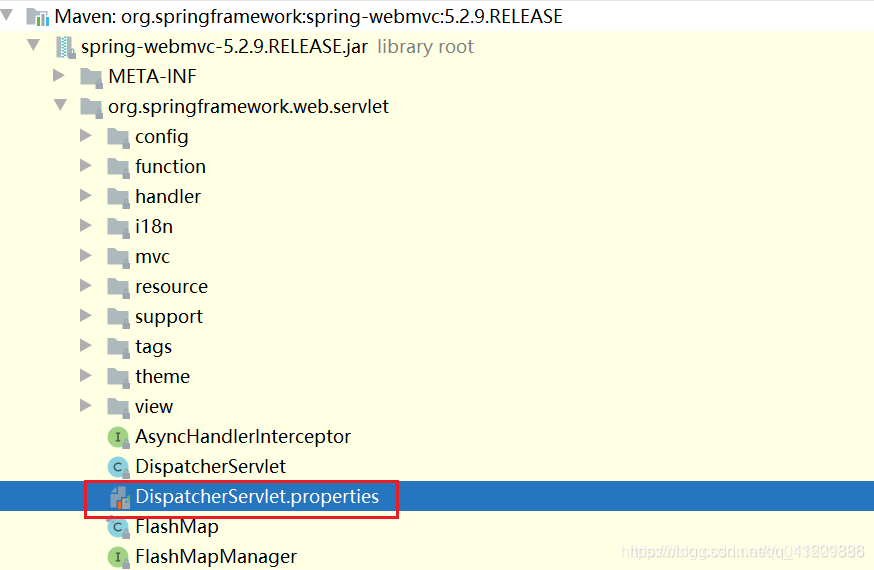The image size is (874, 570).
Task: Expand the function package arrow
Action: (x=86, y=165)
